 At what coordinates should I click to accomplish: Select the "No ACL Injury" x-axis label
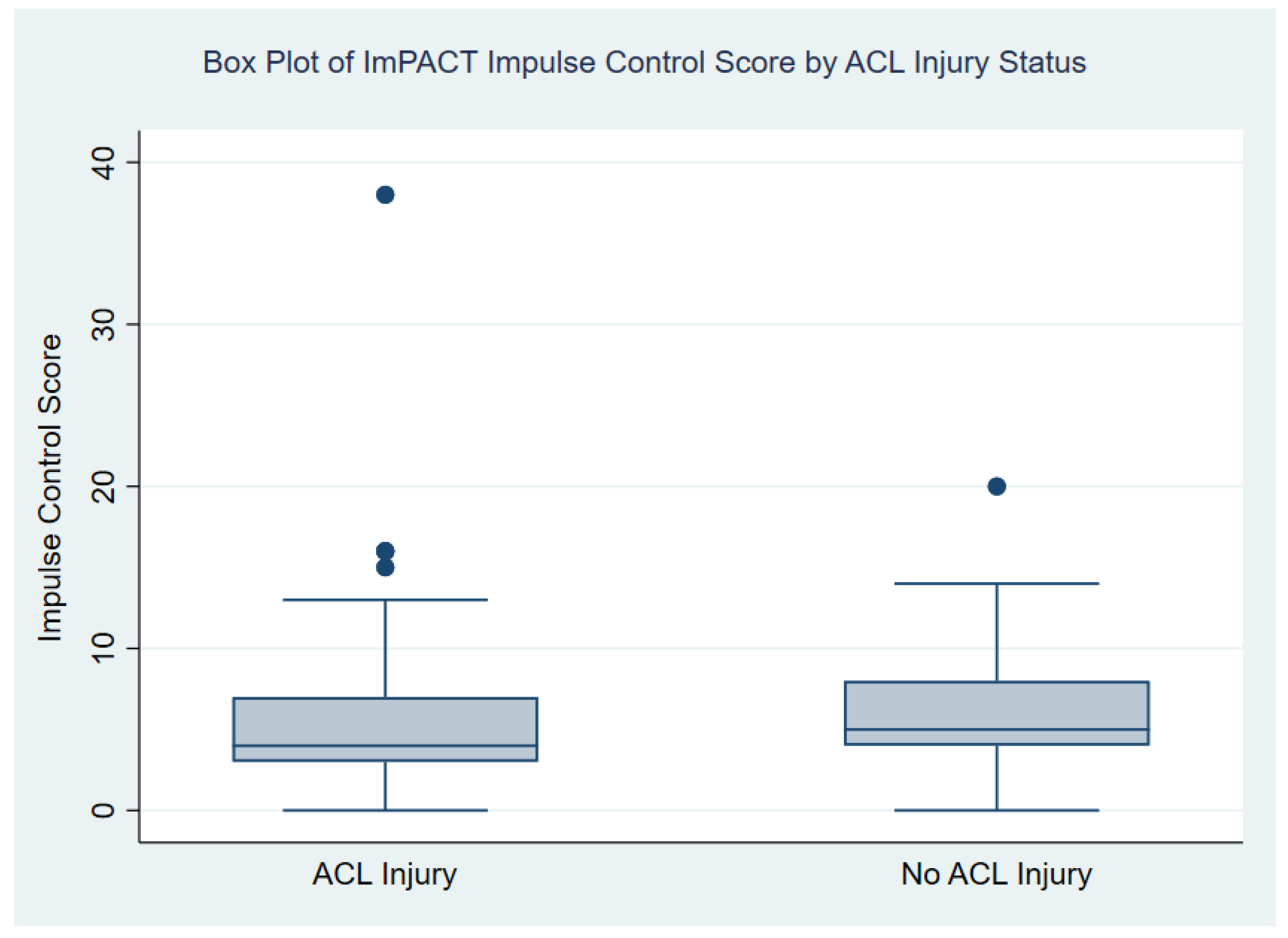pyautogui.click(x=996, y=874)
